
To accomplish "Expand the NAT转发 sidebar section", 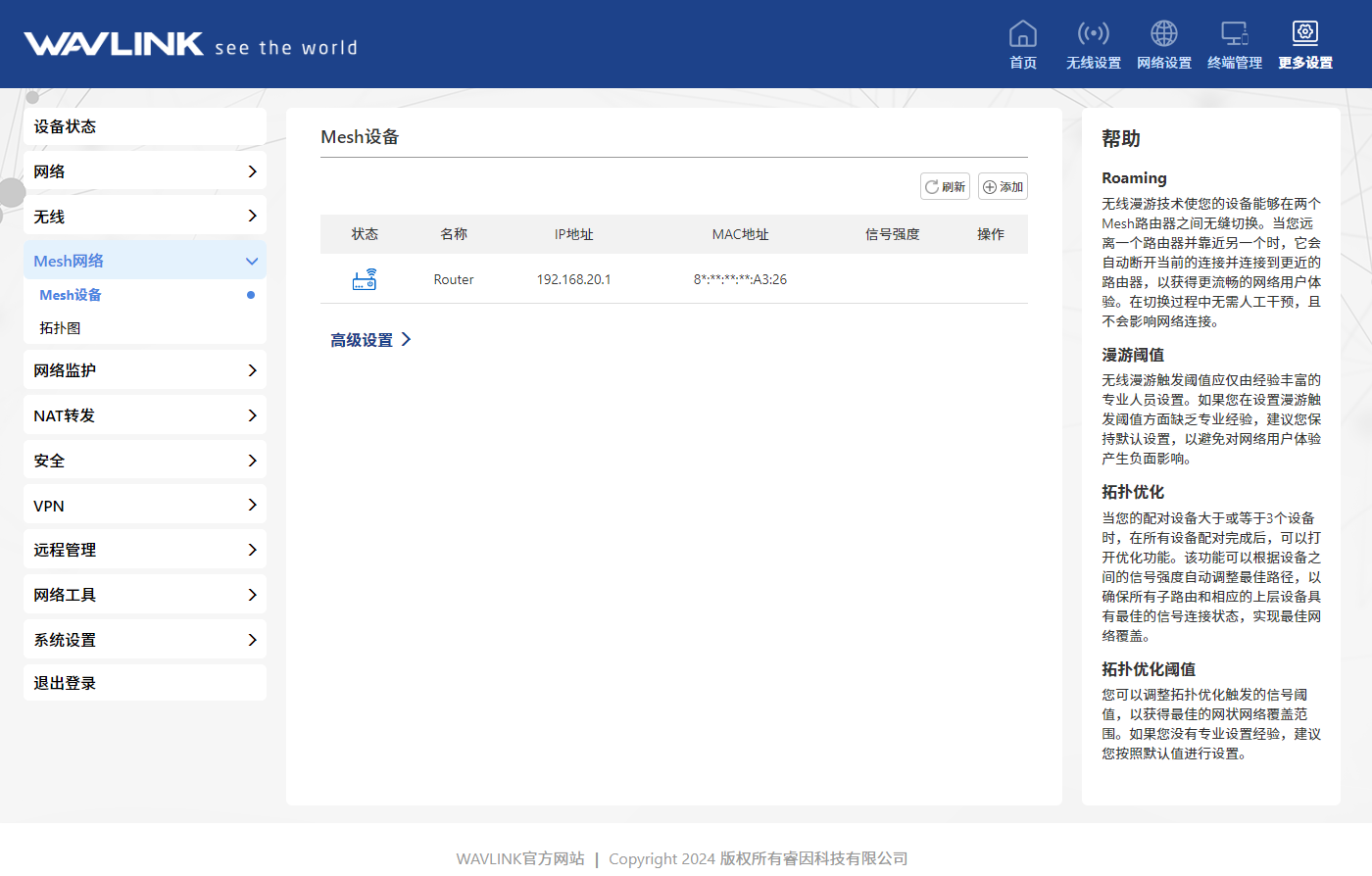I will [145, 415].
